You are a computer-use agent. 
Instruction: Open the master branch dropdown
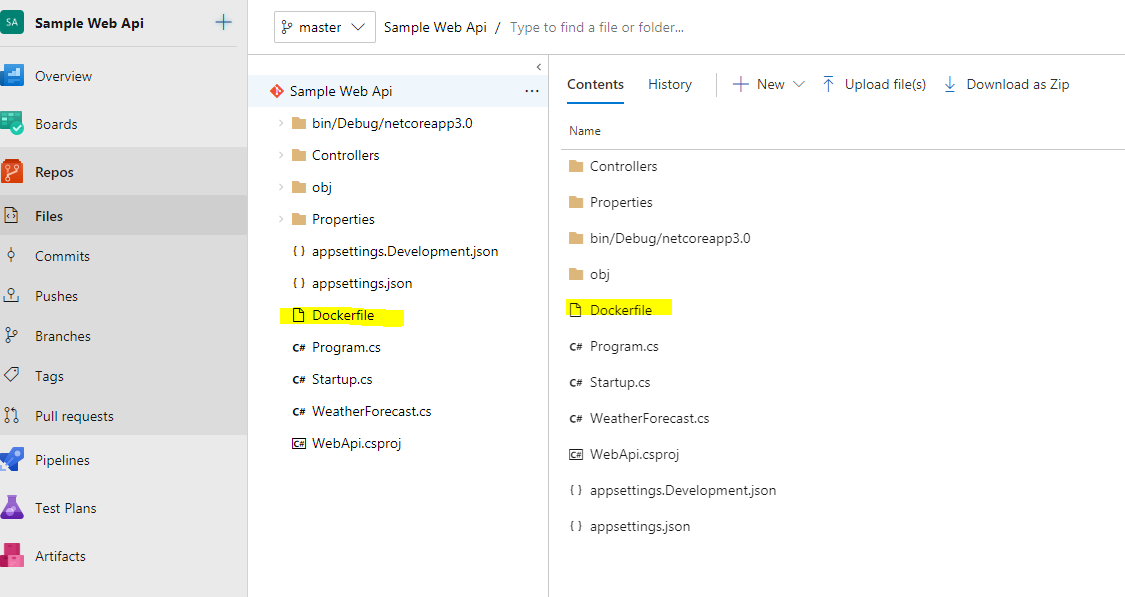pyautogui.click(x=324, y=27)
